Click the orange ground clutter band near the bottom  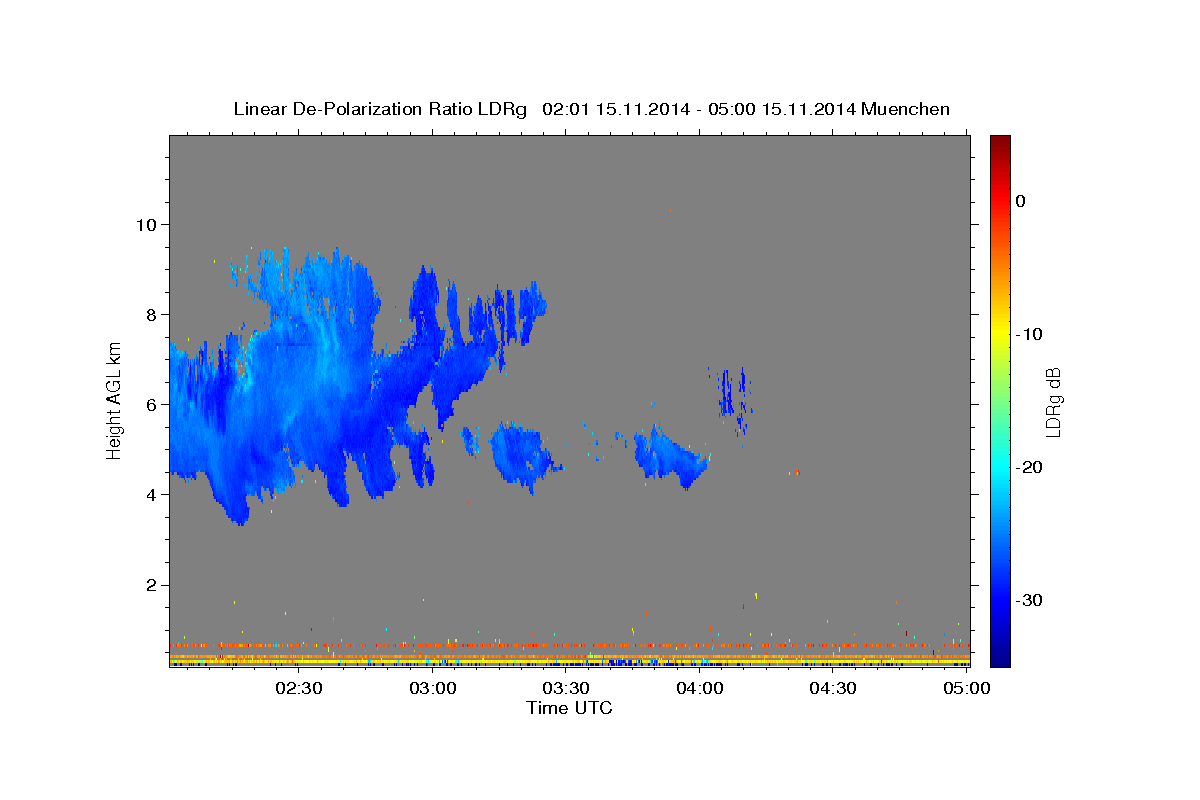(569, 645)
